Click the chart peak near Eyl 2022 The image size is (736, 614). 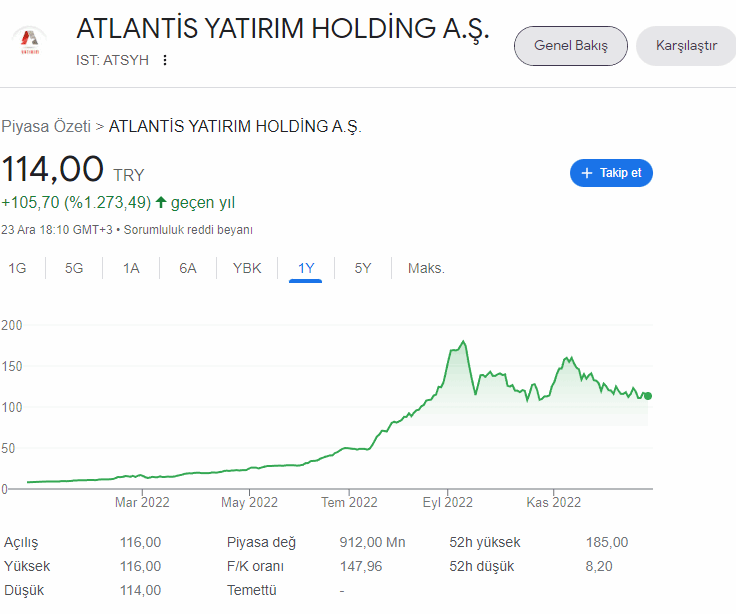click(x=463, y=342)
